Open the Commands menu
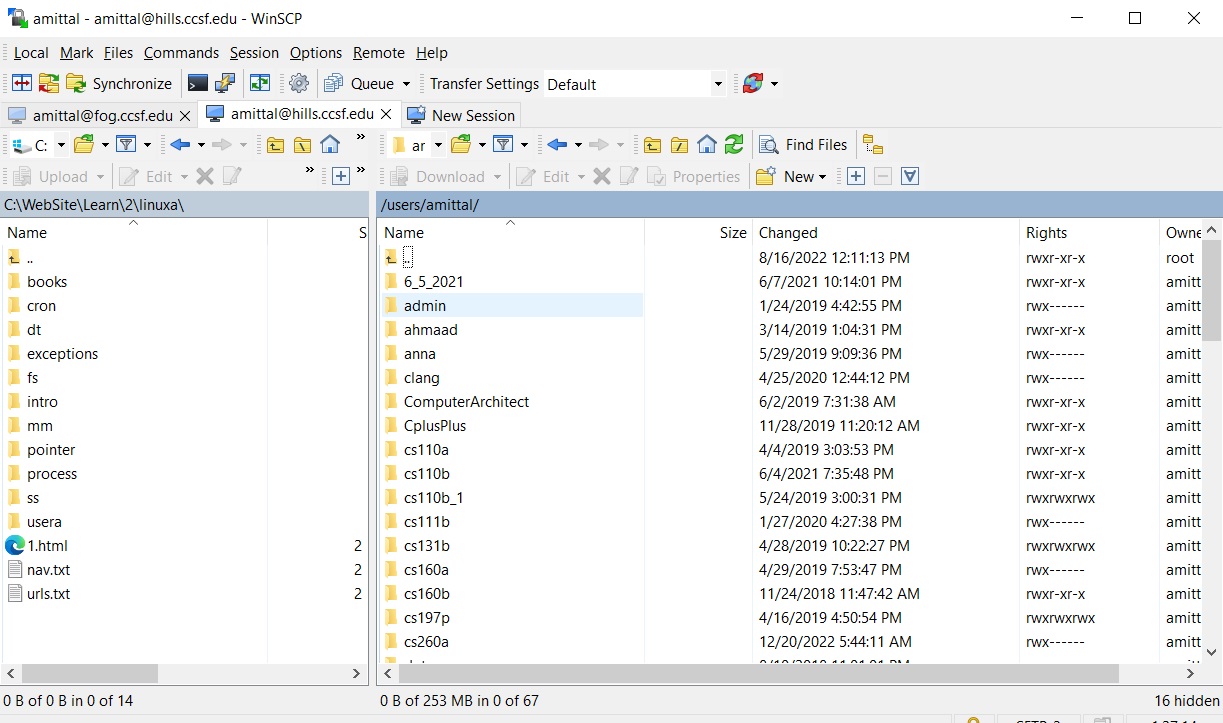Image resolution: width=1223 pixels, height=723 pixels. 181,53
